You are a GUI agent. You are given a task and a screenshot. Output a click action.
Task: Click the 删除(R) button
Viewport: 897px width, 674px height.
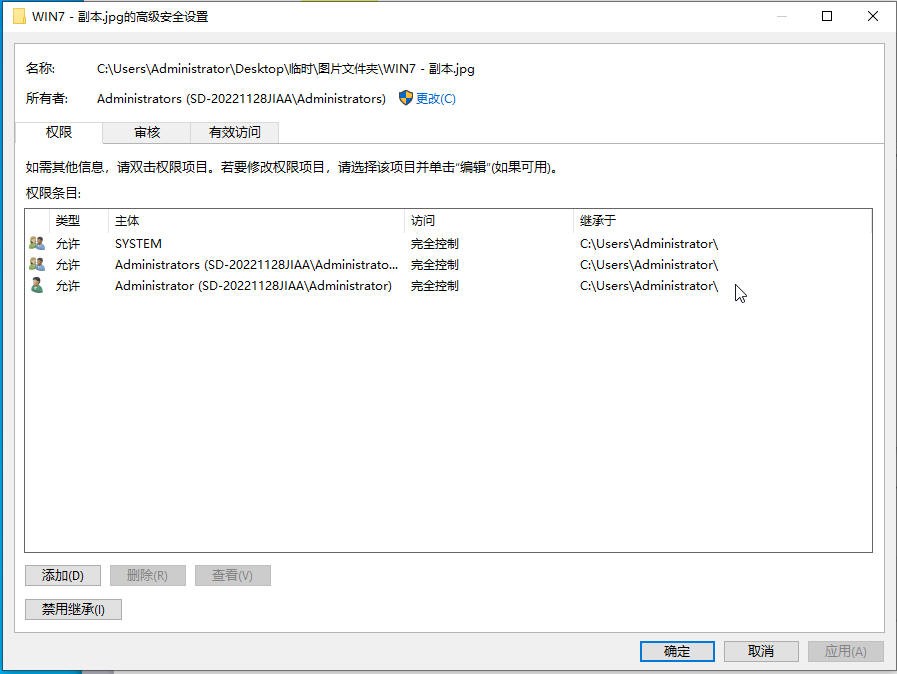pos(148,575)
